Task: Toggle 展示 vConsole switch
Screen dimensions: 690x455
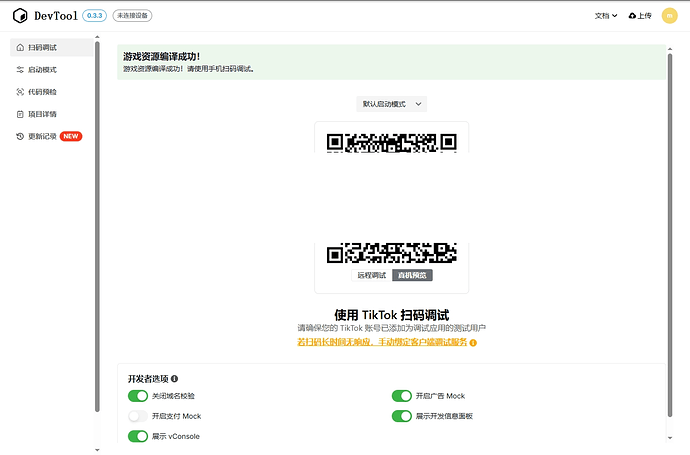Action: click(x=138, y=437)
